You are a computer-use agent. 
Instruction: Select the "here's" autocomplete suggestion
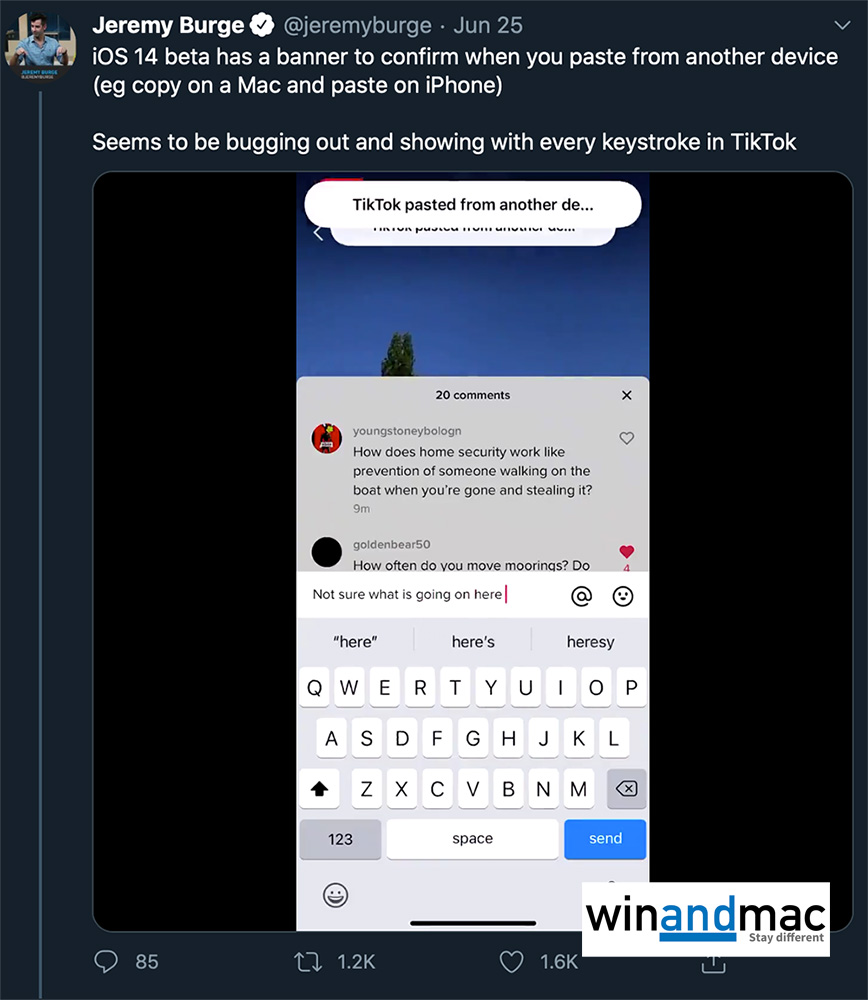(x=473, y=642)
